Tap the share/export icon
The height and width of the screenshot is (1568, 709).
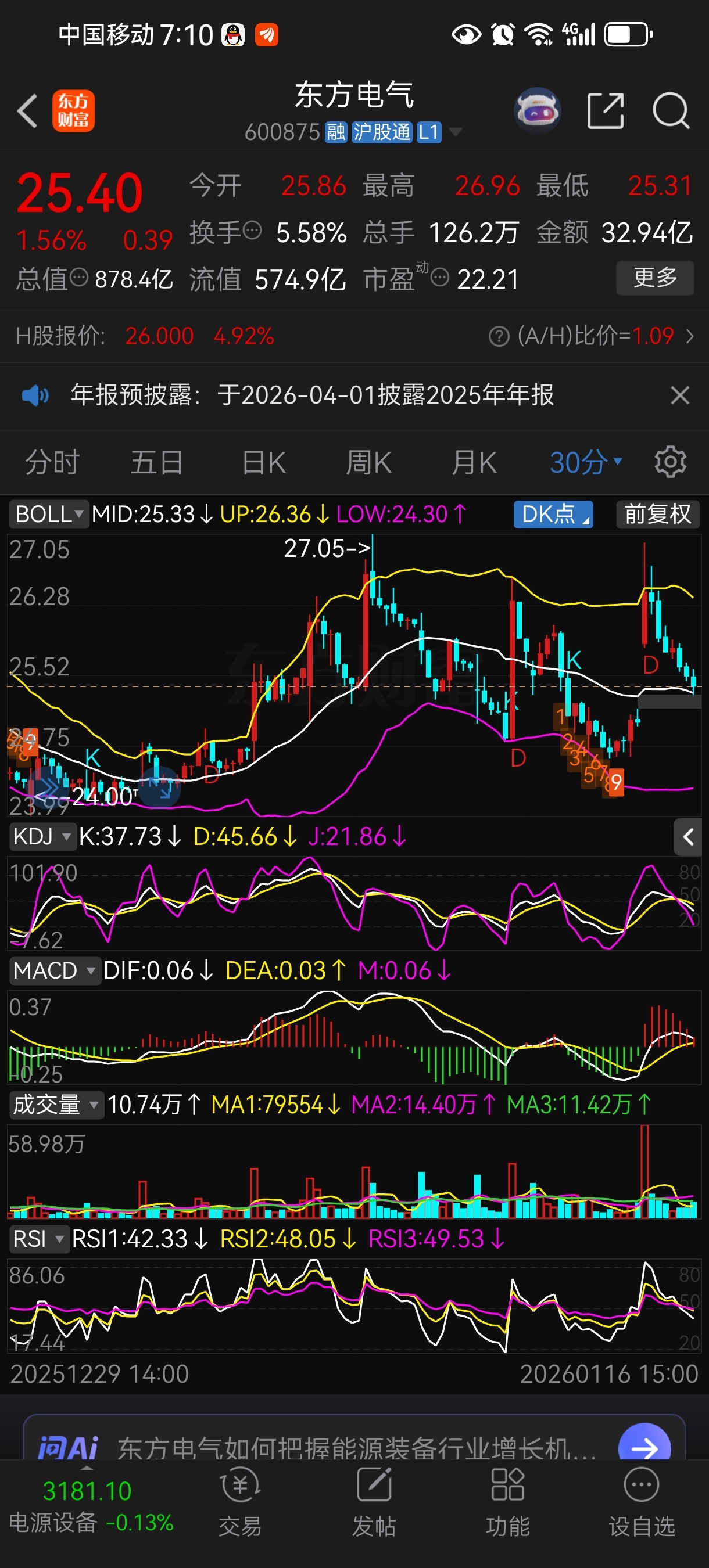(606, 111)
